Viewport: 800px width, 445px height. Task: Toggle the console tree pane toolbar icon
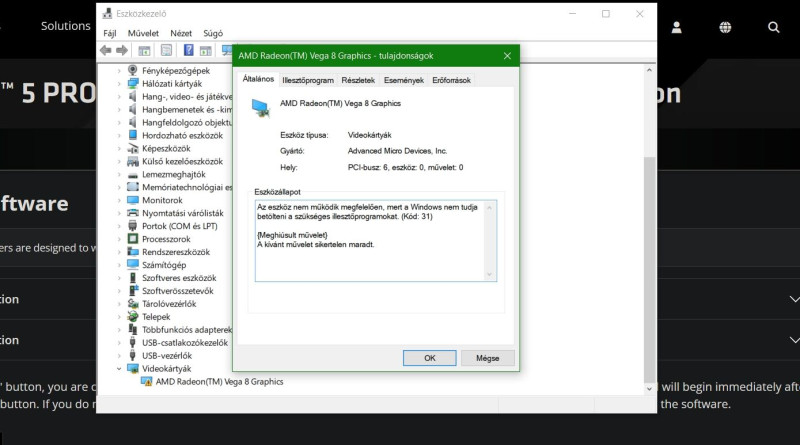[144, 50]
